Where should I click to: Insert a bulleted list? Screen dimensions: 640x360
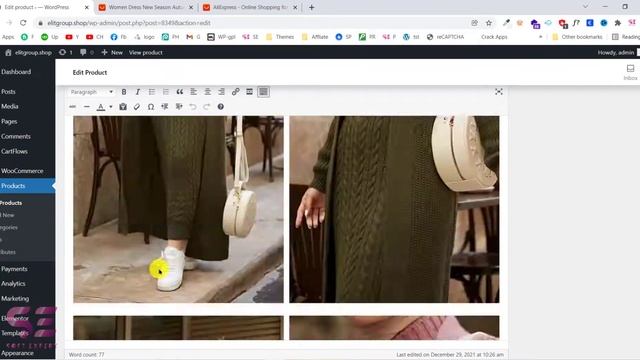coord(152,92)
